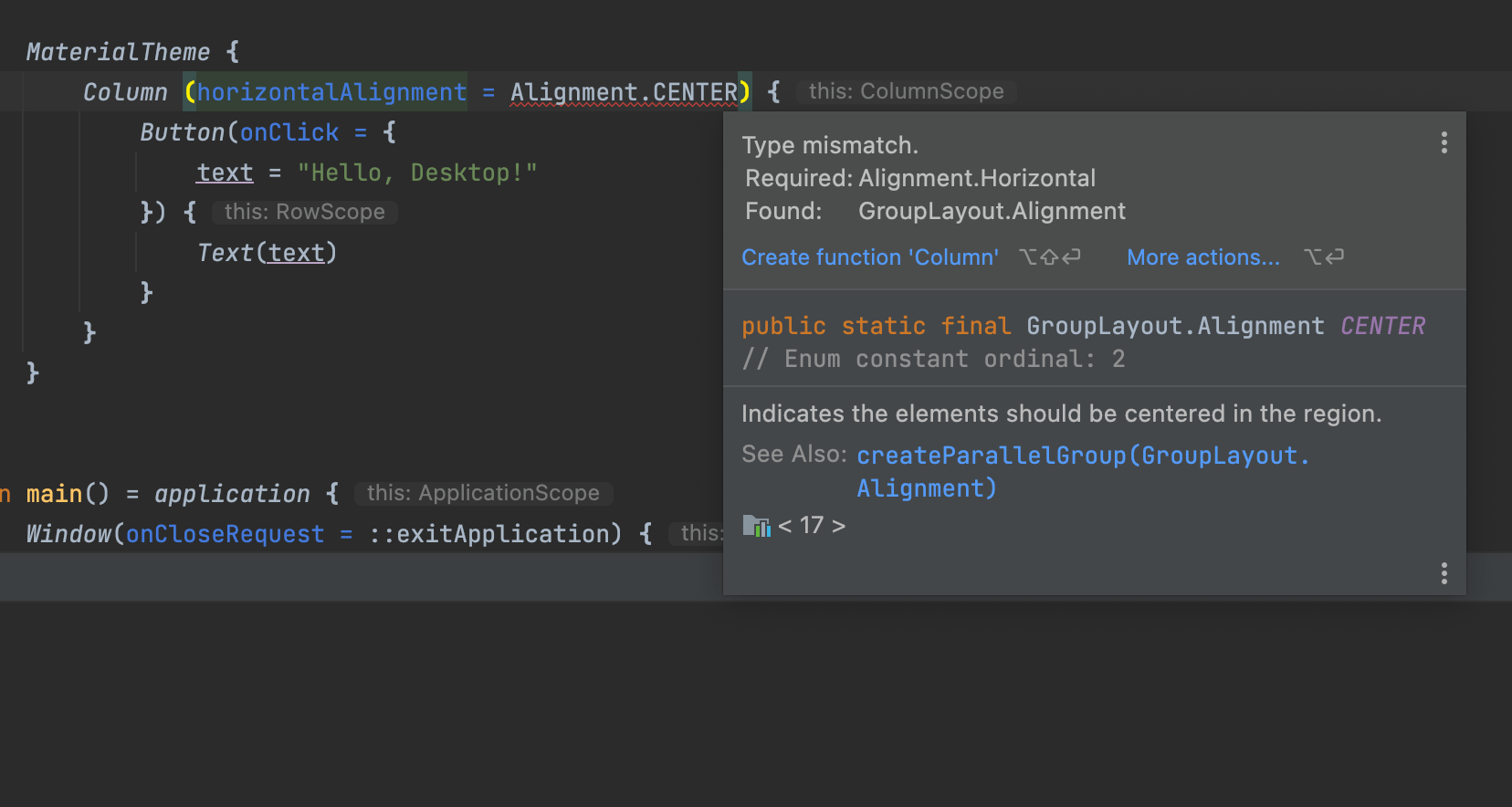Click the main function name

pos(54,494)
